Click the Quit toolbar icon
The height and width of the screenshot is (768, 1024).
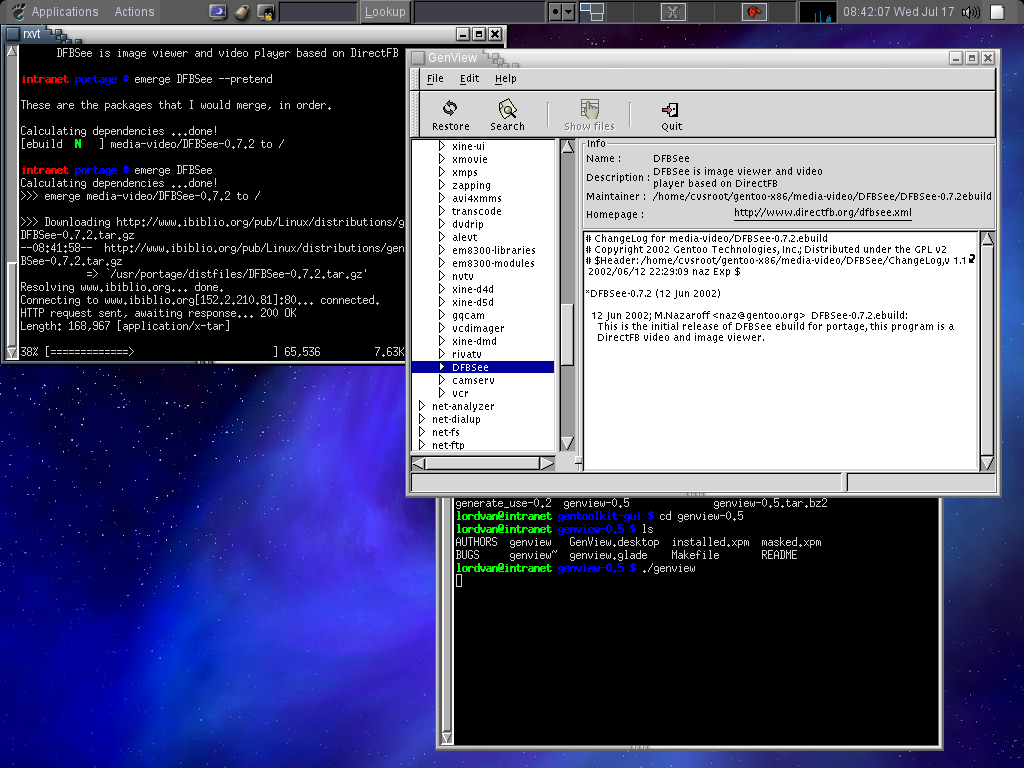(x=671, y=109)
